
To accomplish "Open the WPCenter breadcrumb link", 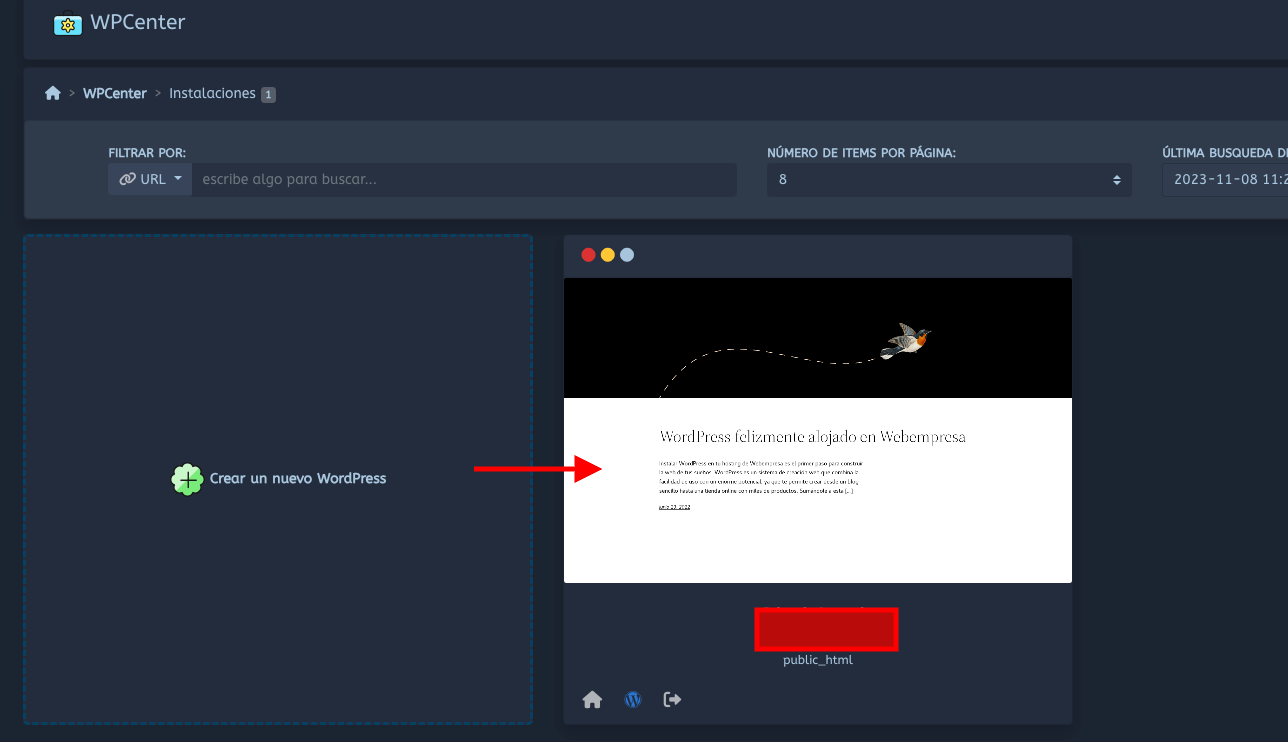I will click(x=115, y=93).
